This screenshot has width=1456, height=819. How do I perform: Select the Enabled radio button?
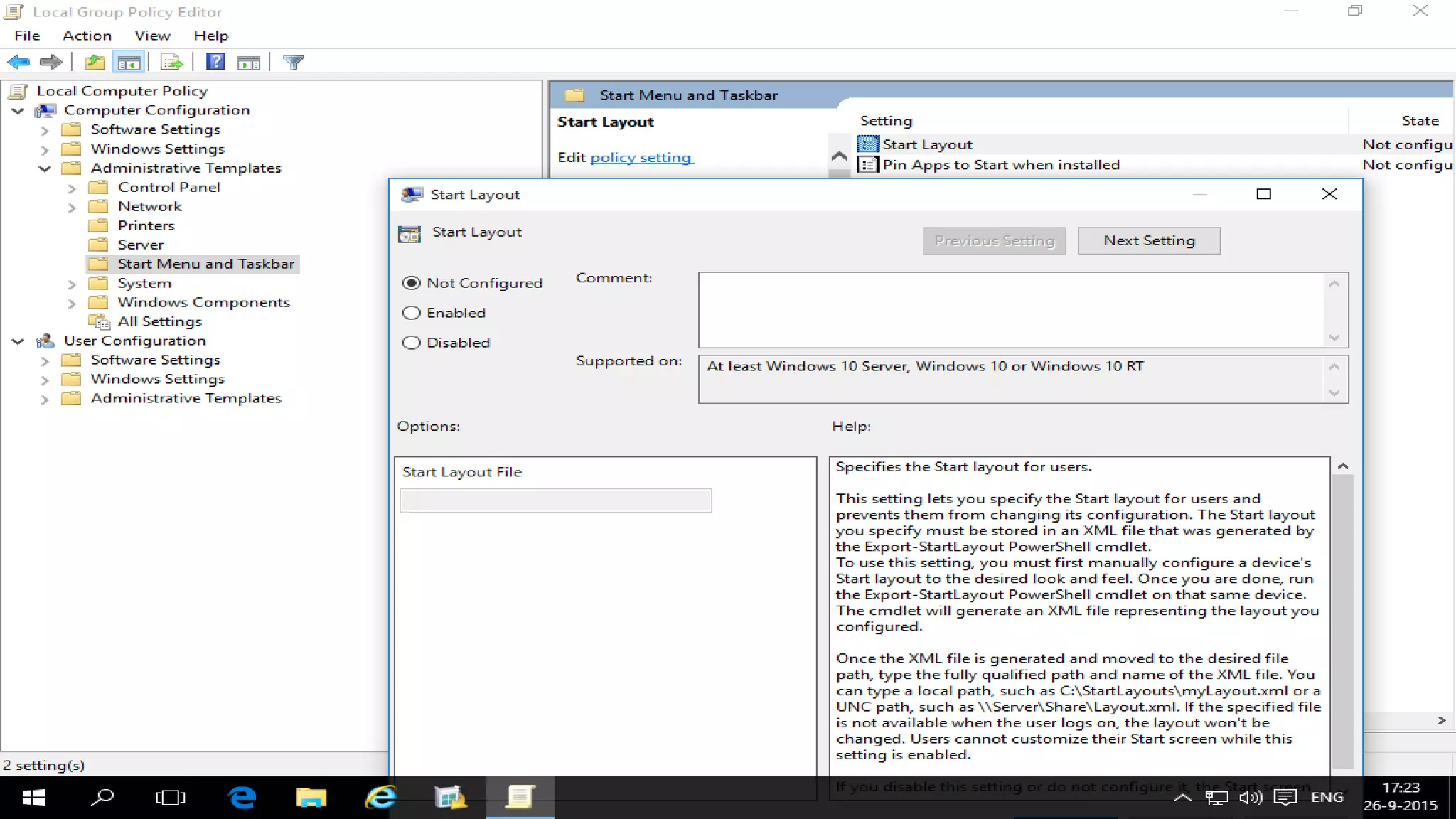(x=412, y=313)
